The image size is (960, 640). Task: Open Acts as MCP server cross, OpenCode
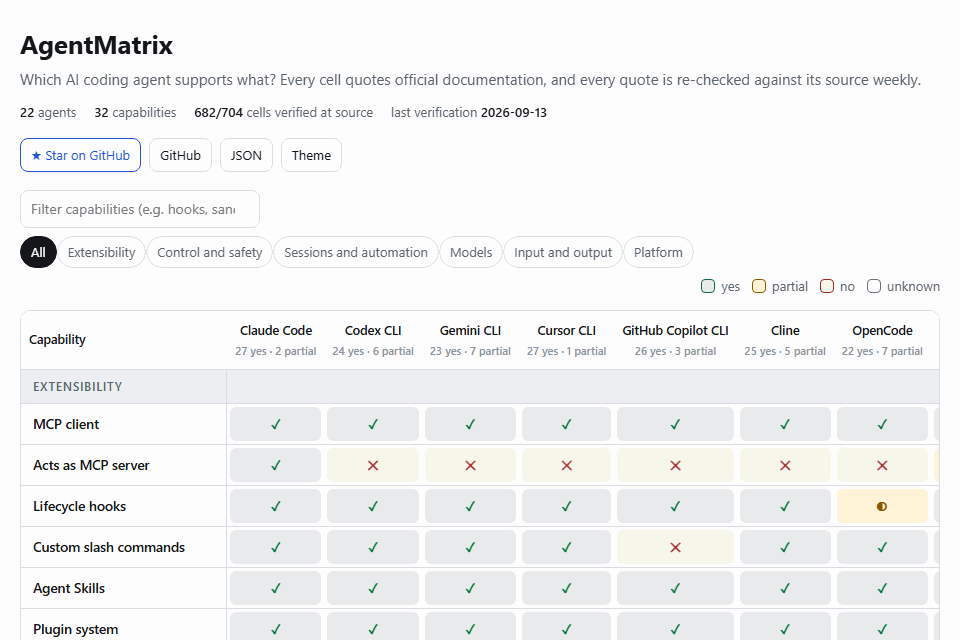882,465
